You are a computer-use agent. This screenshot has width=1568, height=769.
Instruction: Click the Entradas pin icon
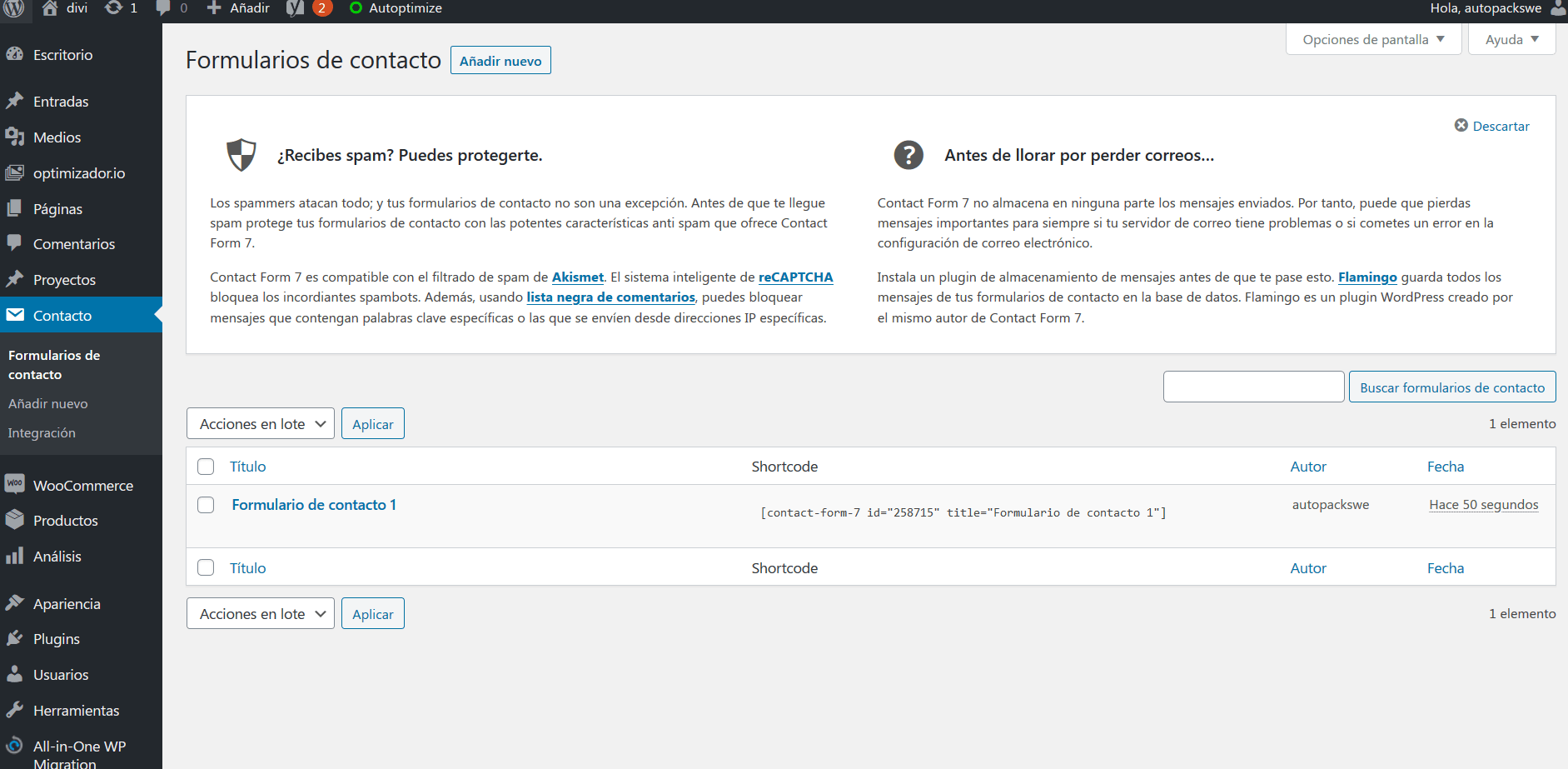(15, 101)
